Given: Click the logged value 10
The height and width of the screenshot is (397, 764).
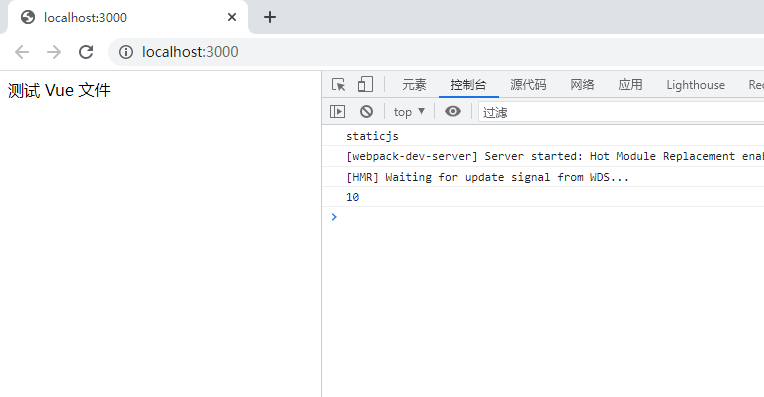Looking at the screenshot, I should [x=352, y=197].
